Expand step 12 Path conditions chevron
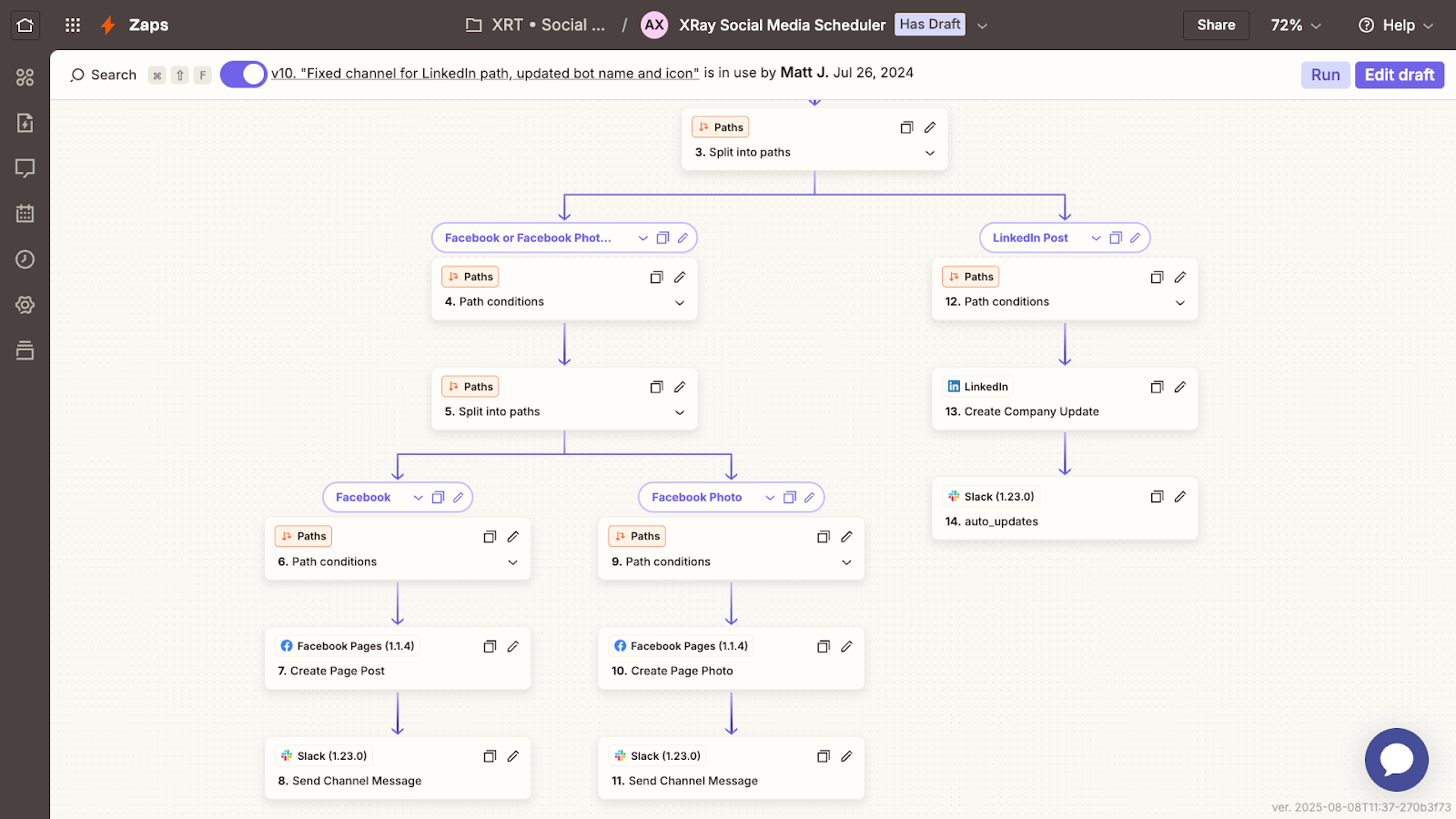Screen dimensions: 1456x819 click(x=1180, y=302)
